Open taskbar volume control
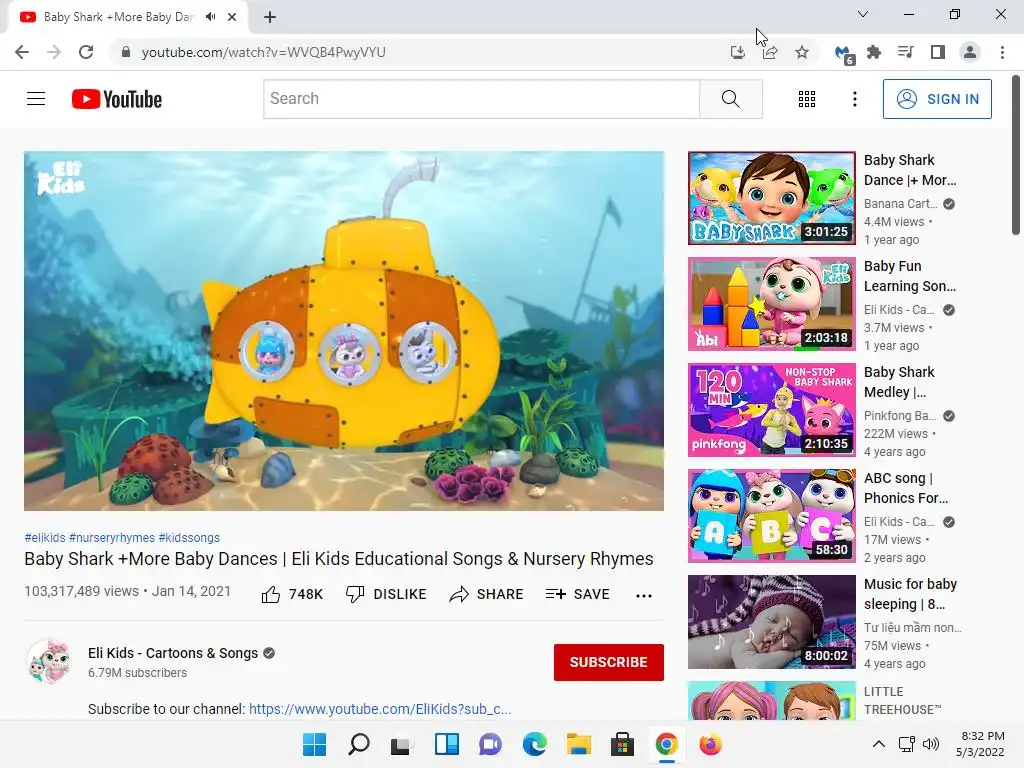The image size is (1024, 768). [x=931, y=744]
